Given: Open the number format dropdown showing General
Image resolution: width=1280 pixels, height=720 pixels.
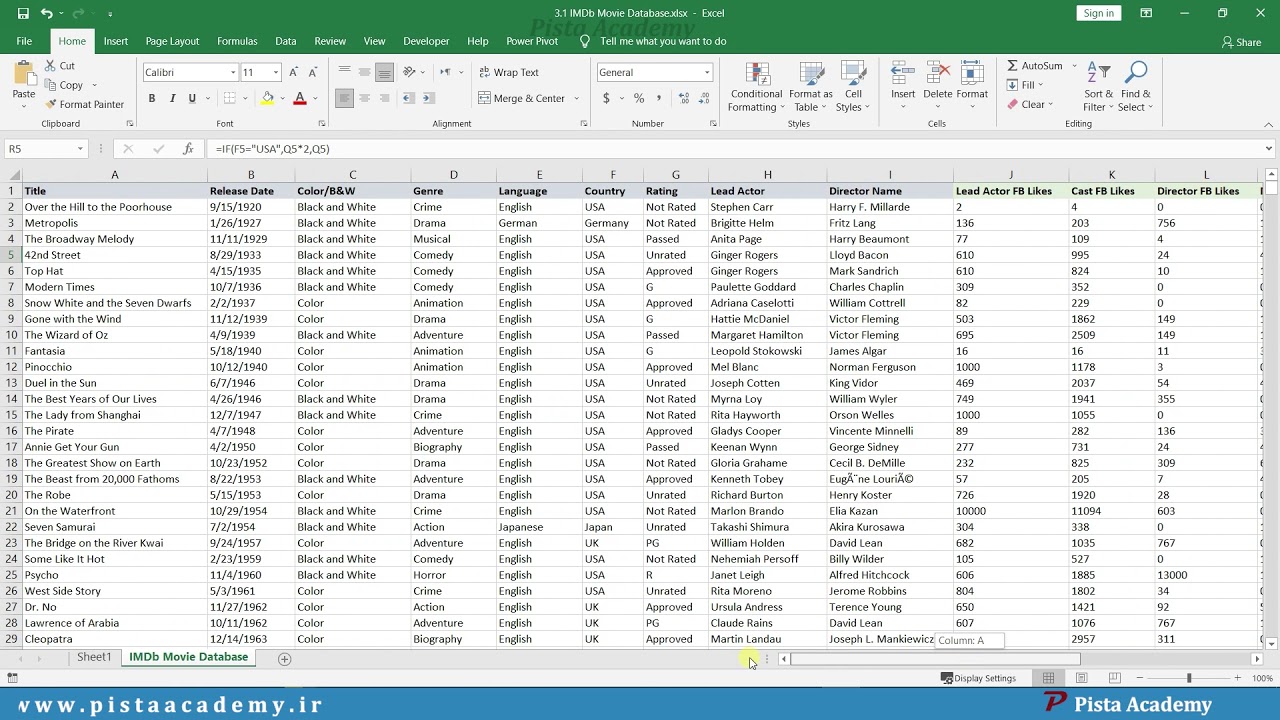Looking at the screenshot, I should pyautogui.click(x=707, y=72).
